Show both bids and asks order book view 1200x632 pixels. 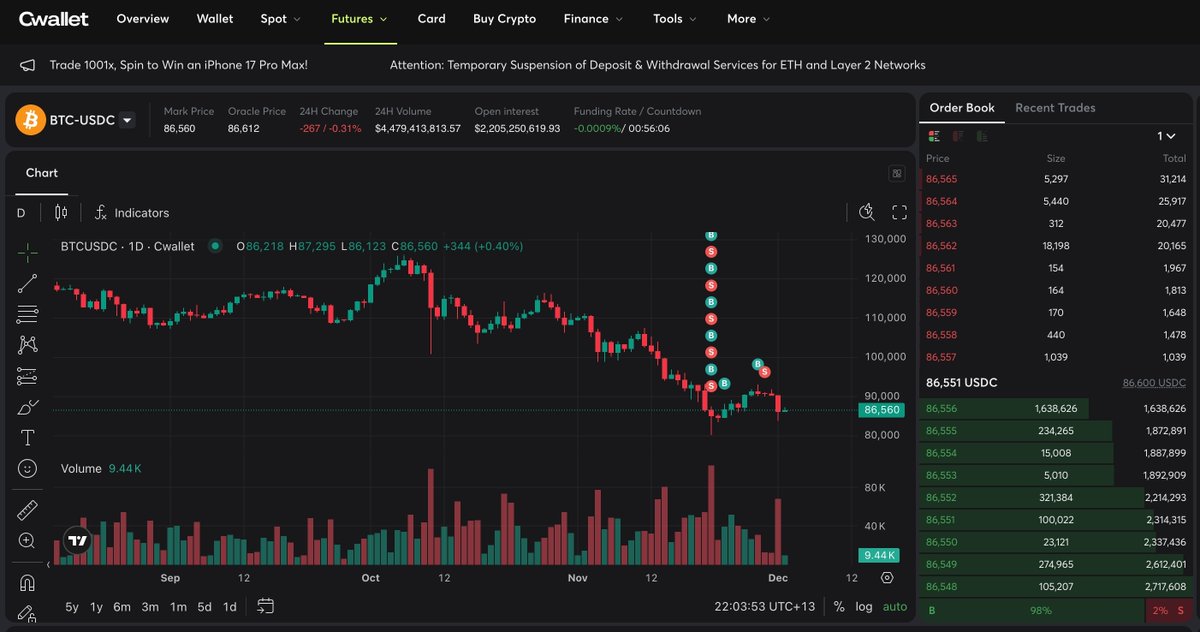[934, 136]
